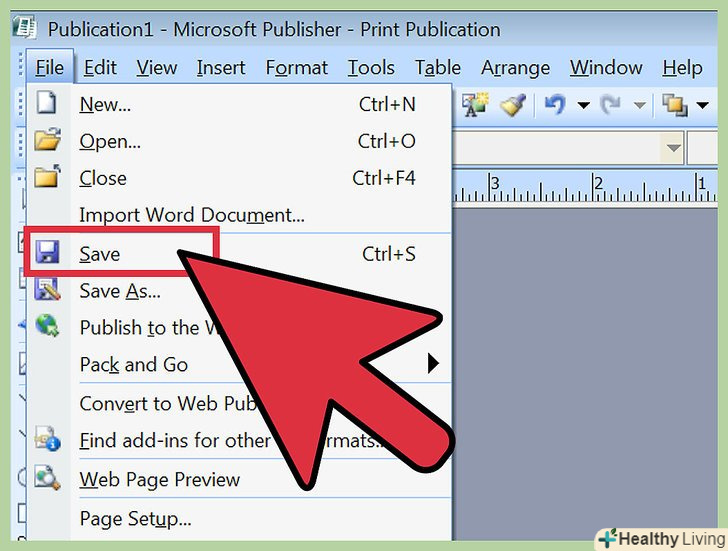Click the Format Painter brush icon
Viewport: 728px width, 551px height.
pos(514,104)
